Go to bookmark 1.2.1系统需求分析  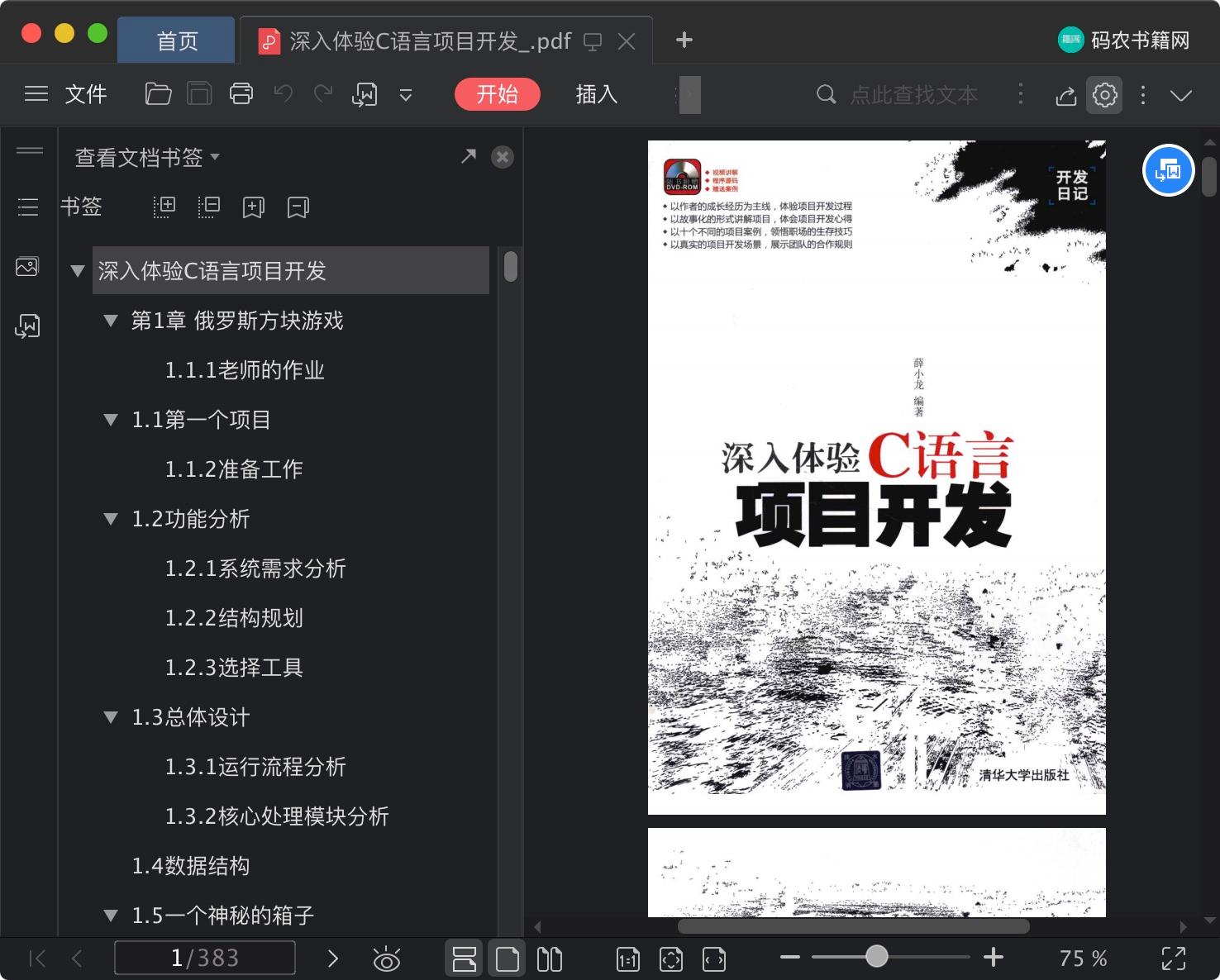(255, 568)
